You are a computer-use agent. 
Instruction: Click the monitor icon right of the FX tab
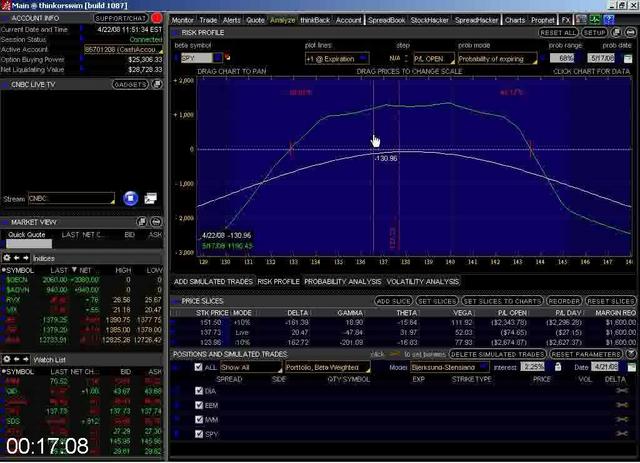(x=581, y=19)
